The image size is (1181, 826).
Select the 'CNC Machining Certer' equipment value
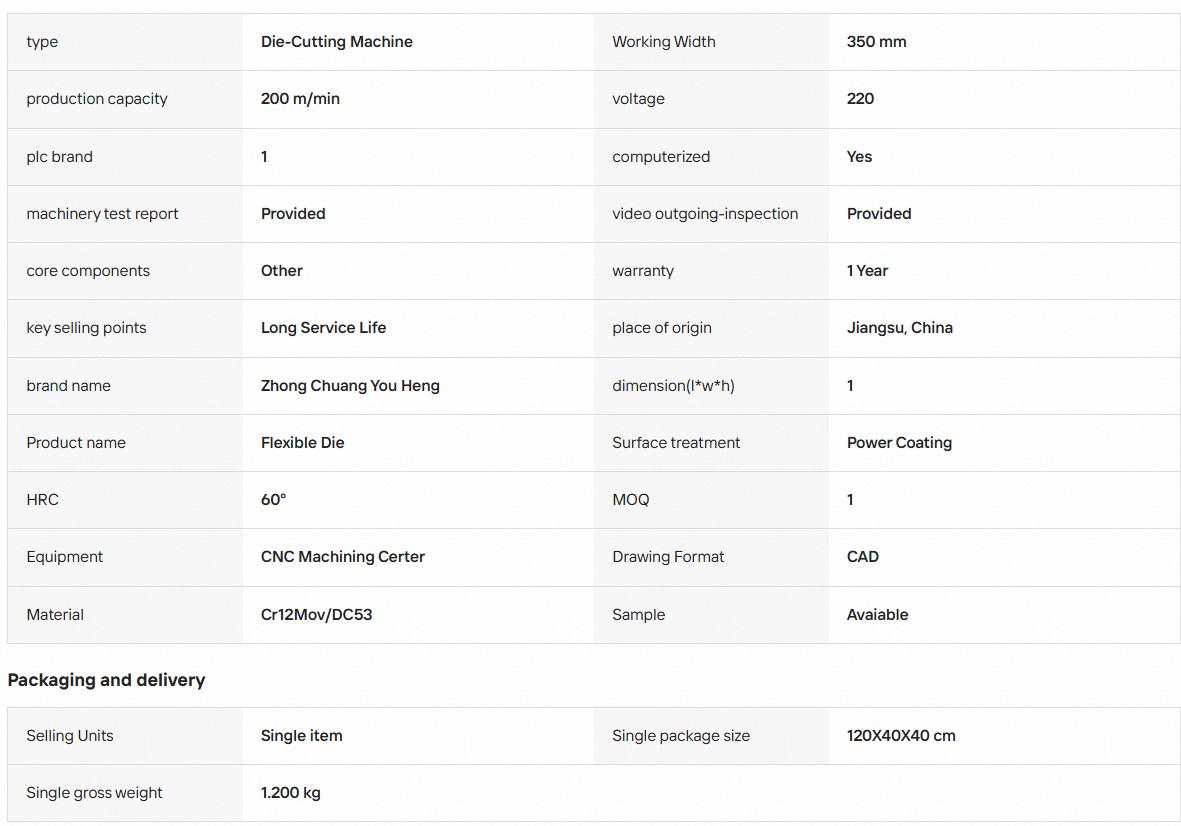coord(343,557)
